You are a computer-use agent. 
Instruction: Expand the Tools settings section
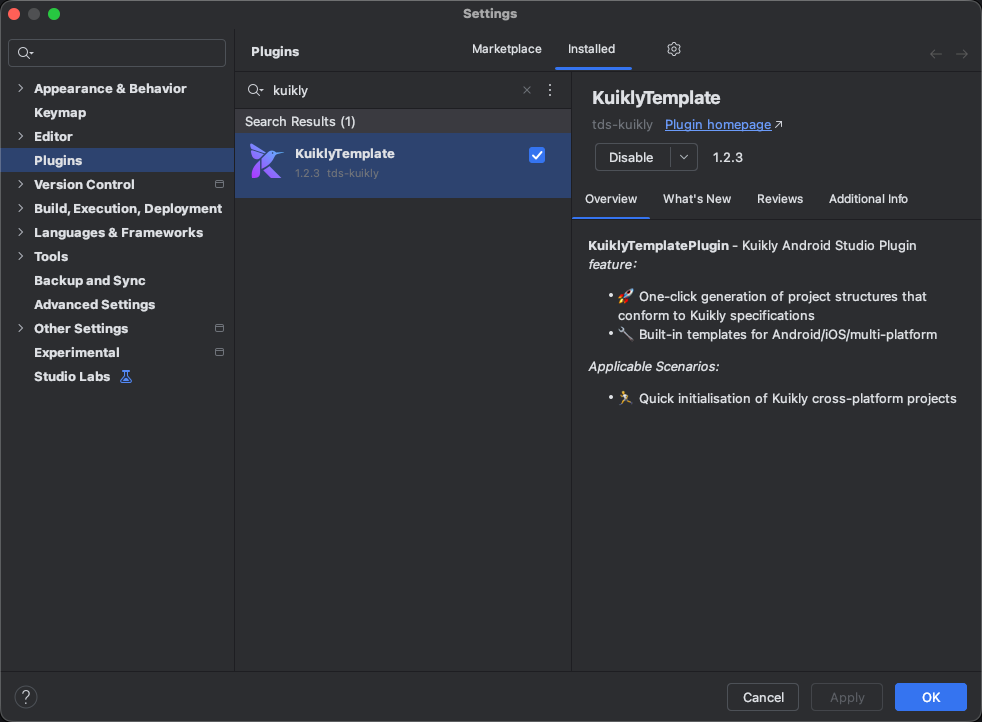pyautogui.click(x=21, y=256)
